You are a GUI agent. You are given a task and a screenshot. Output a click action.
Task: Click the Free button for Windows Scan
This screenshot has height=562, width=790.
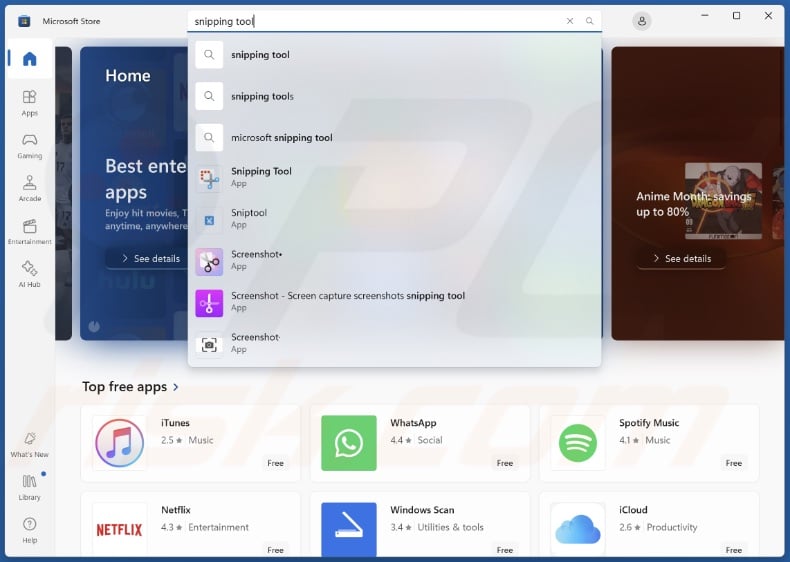(x=505, y=550)
